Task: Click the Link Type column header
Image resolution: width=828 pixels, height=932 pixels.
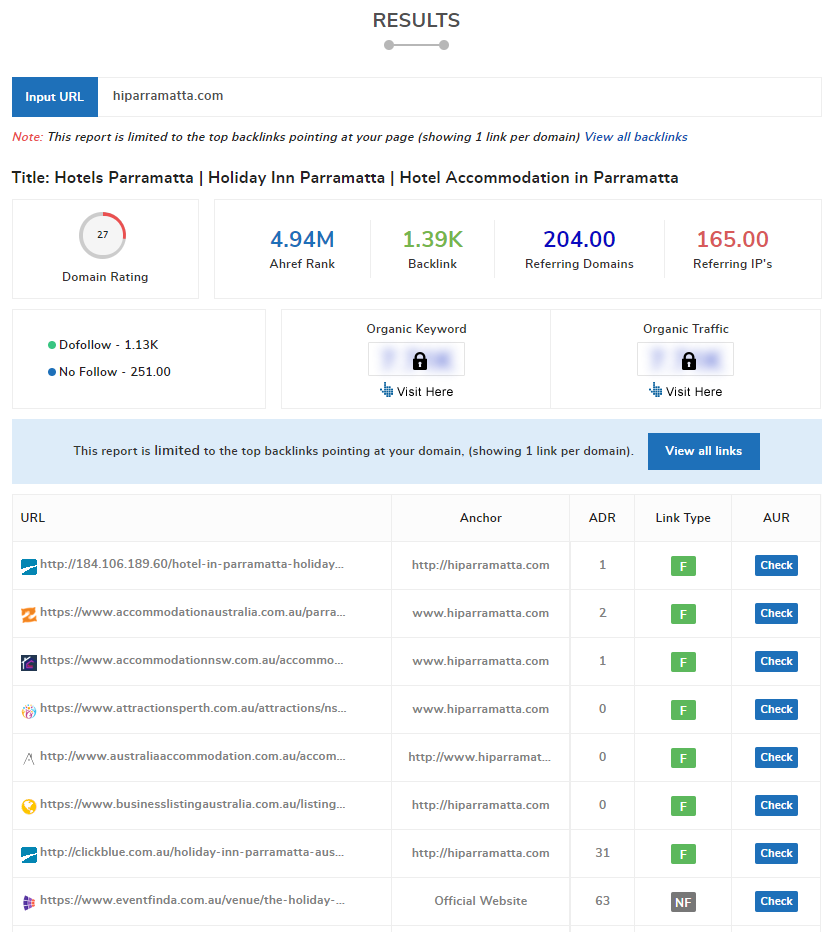Action: [x=683, y=518]
